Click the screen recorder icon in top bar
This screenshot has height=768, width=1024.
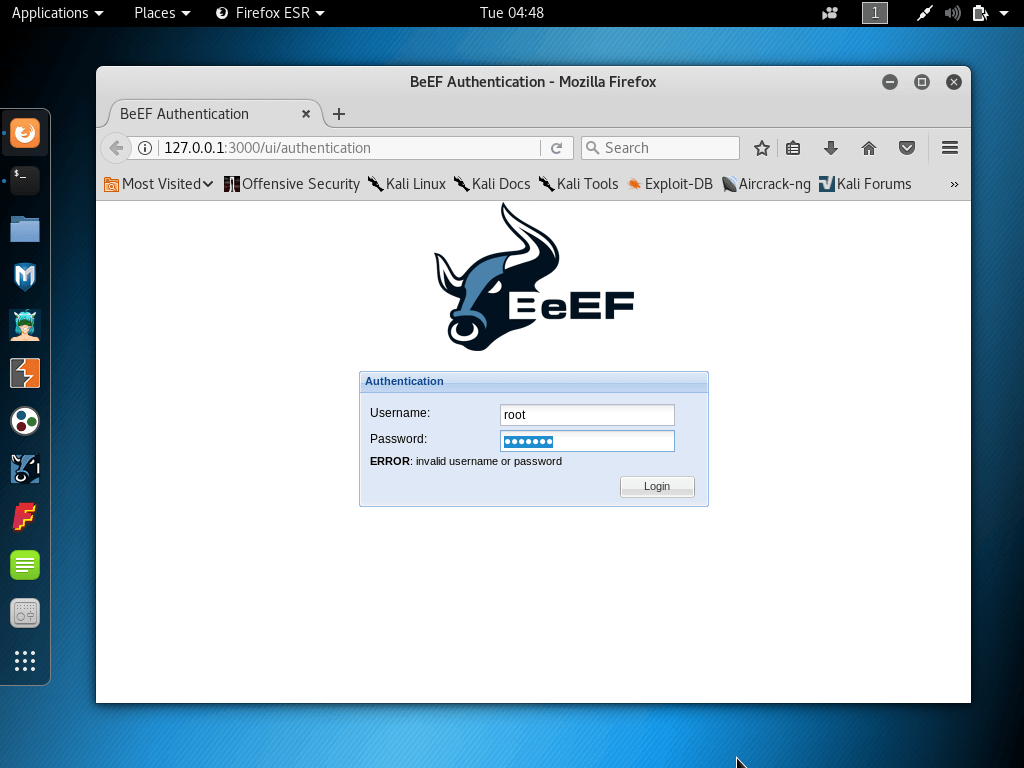pyautogui.click(x=829, y=13)
